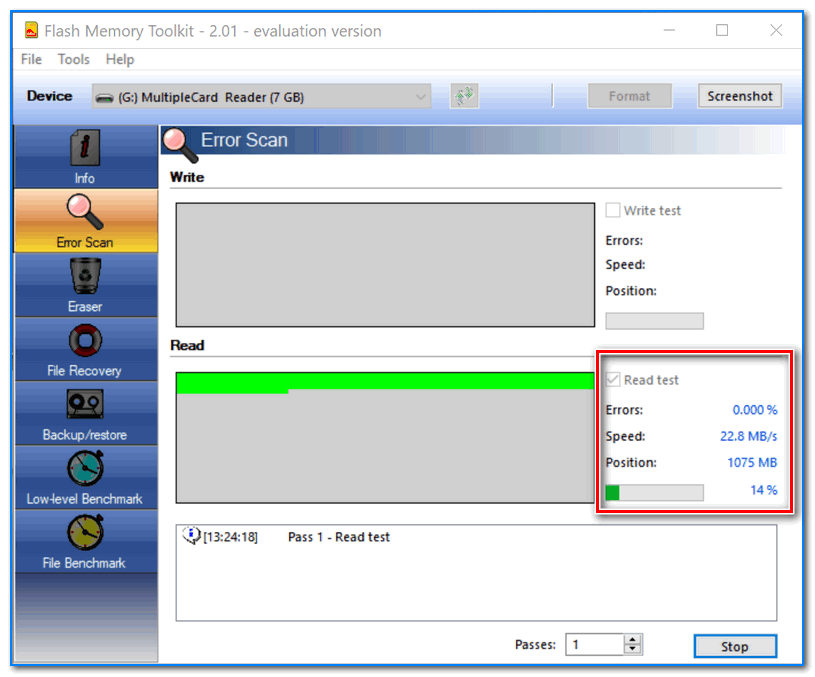815x677 pixels.
Task: Click magnifier icon in Error Scan header
Action: [180, 144]
